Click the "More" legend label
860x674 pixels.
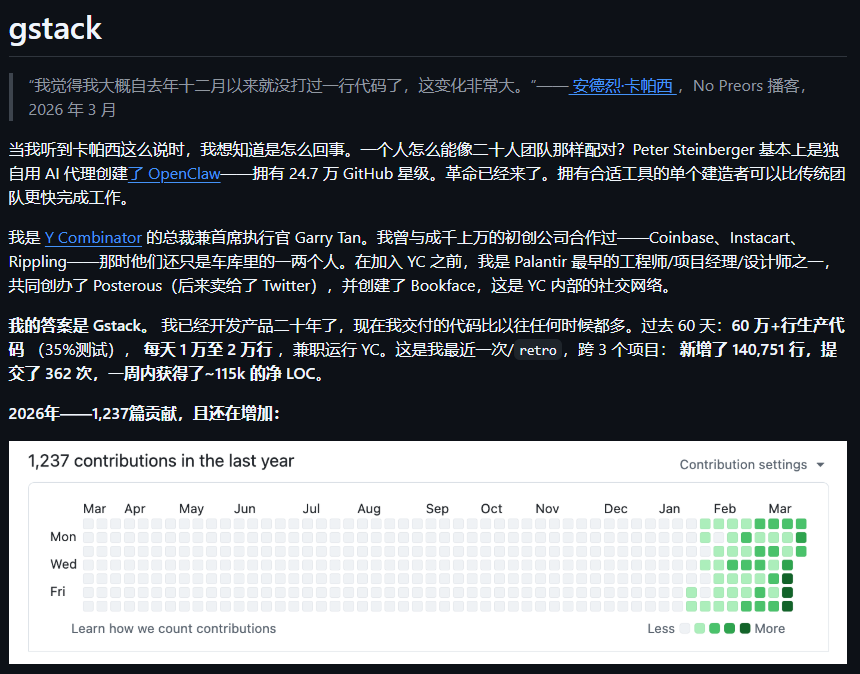(770, 629)
